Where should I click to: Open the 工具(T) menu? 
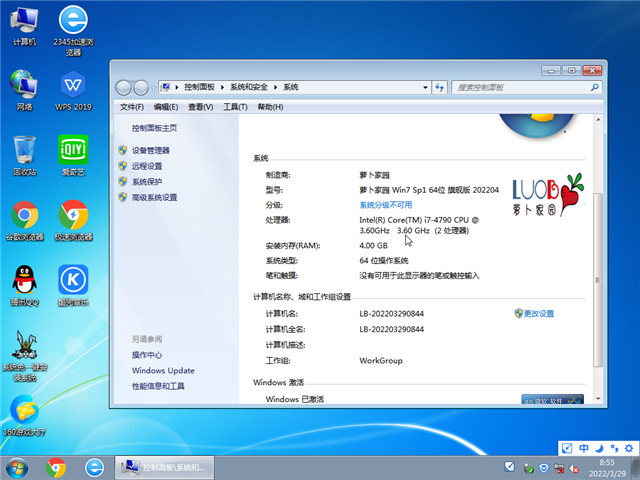[235, 107]
